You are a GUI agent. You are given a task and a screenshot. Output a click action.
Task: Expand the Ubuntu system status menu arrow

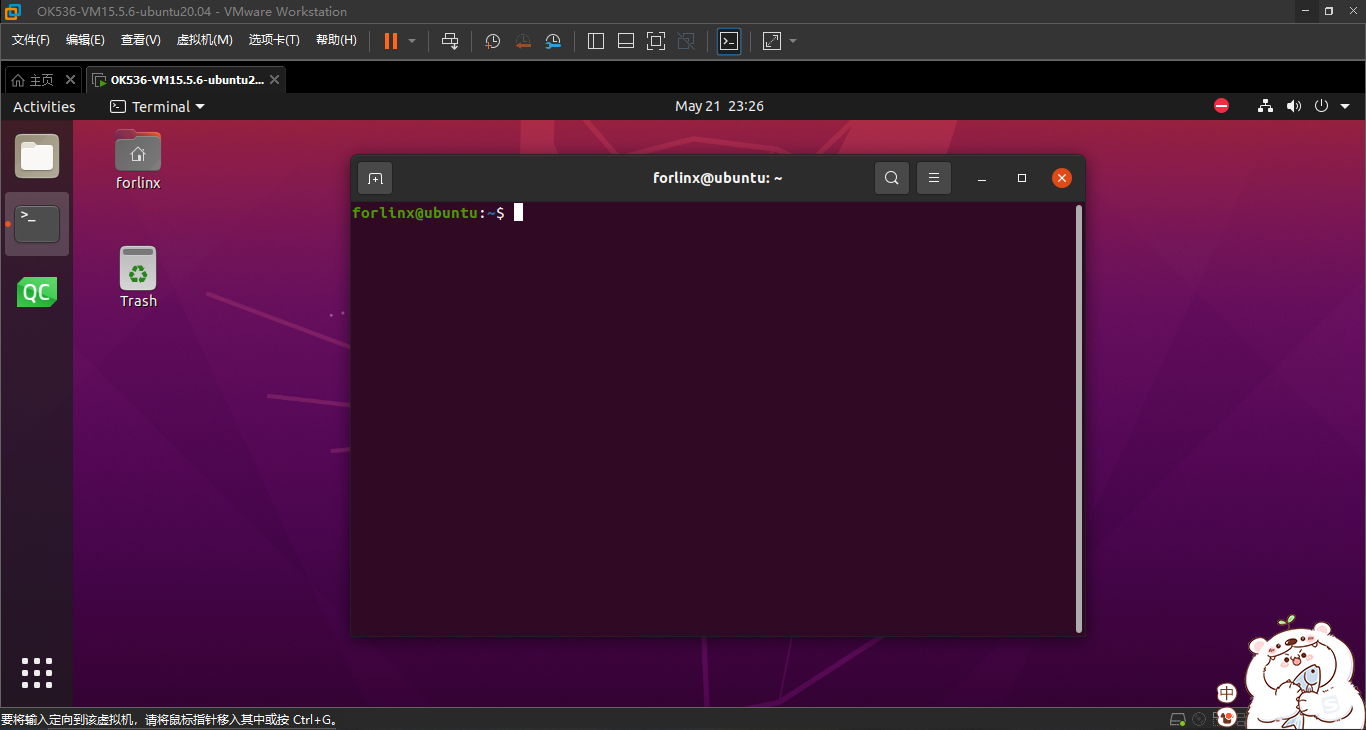1345,106
